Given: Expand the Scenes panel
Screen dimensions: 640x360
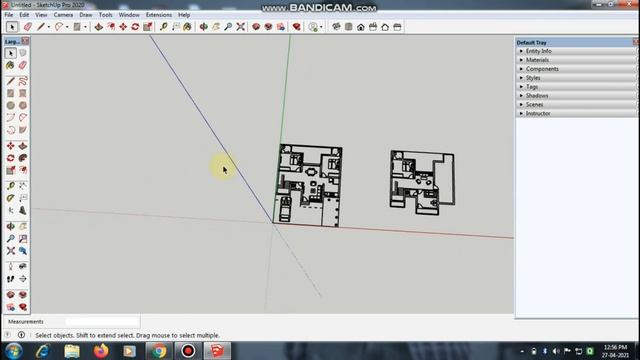Looking at the screenshot, I should (x=576, y=104).
